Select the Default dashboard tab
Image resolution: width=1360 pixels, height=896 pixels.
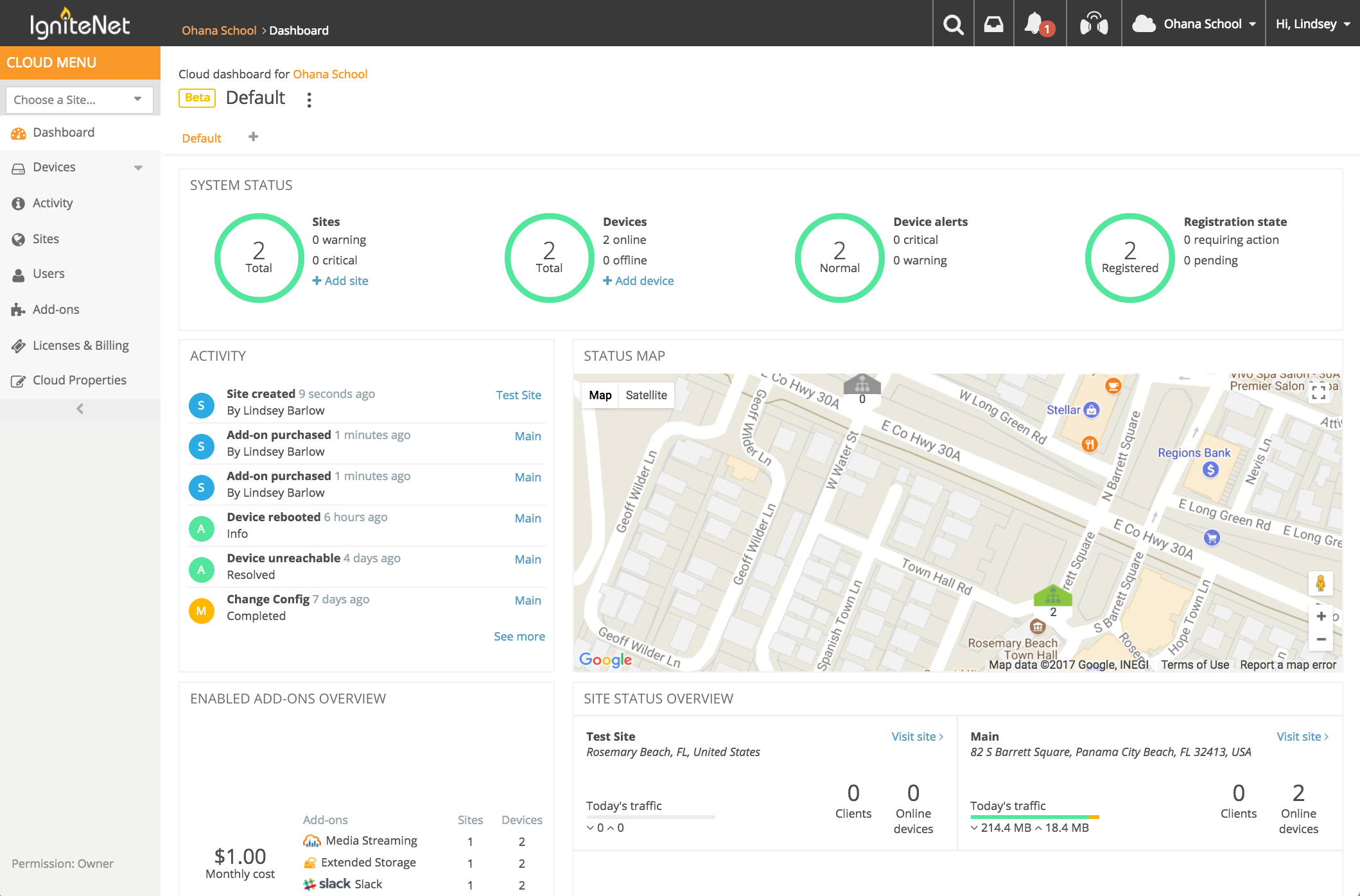(x=201, y=138)
